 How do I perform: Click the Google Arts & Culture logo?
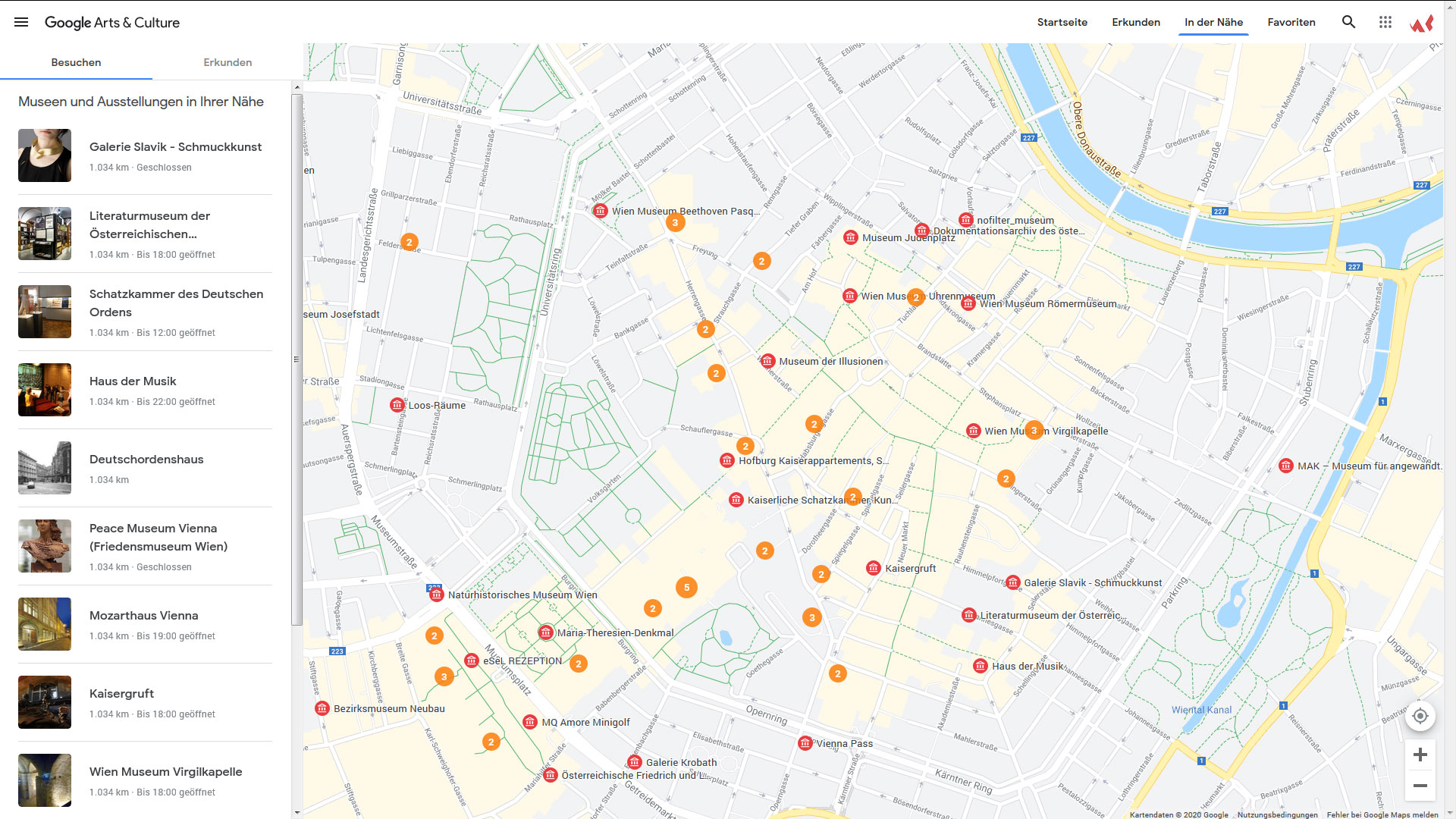coord(112,22)
